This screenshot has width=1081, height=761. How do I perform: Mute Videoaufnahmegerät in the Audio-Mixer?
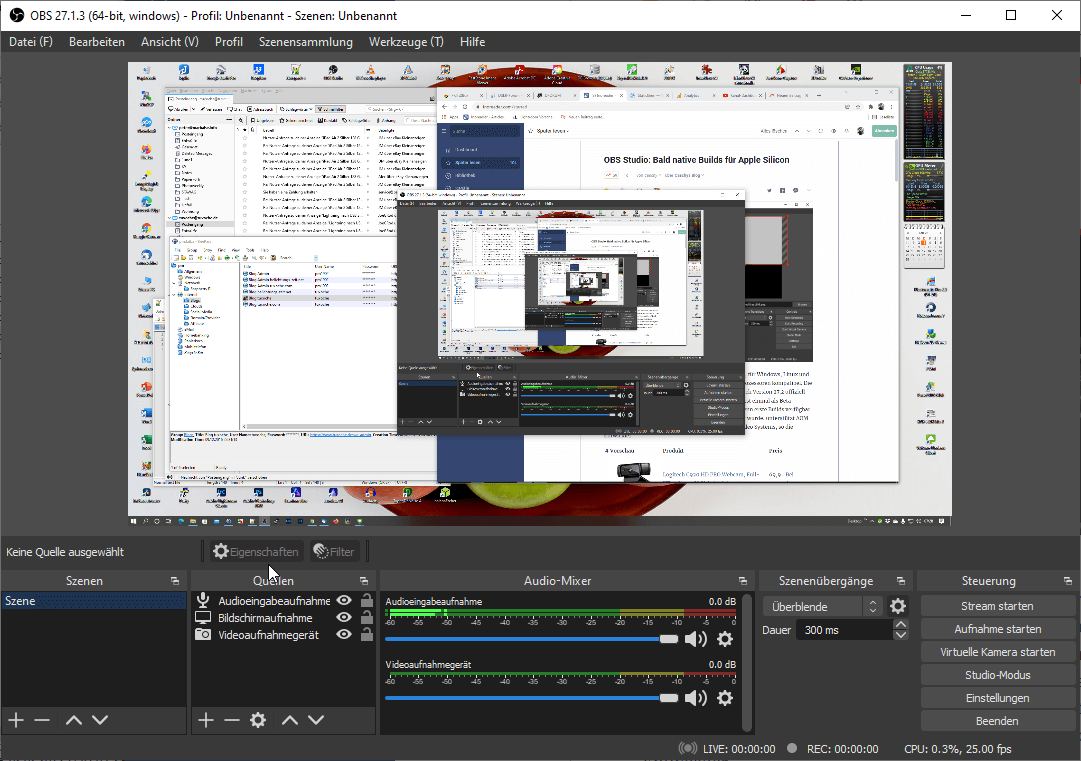point(696,698)
